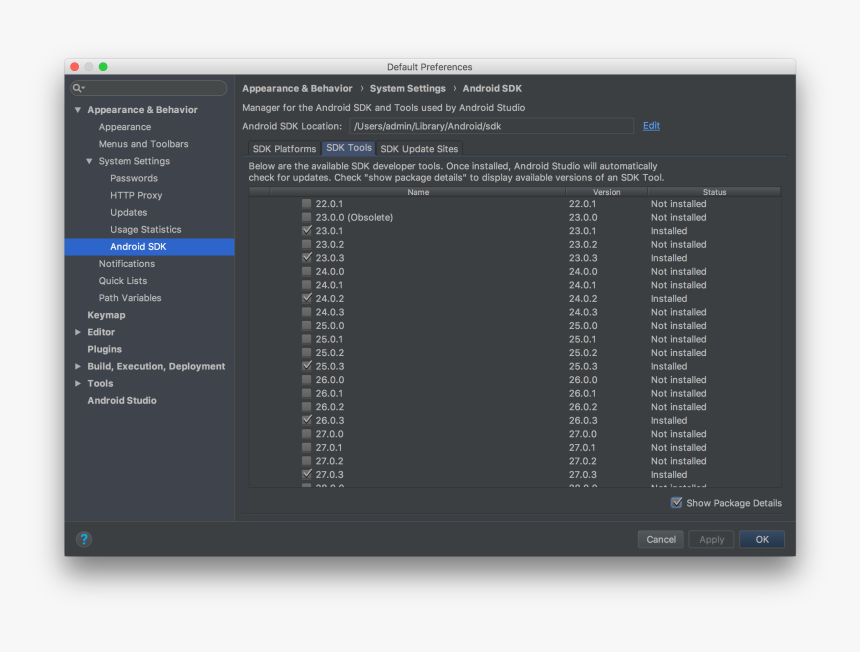Select HTTP Proxy settings
Viewport: 860px width, 652px height.
point(136,195)
